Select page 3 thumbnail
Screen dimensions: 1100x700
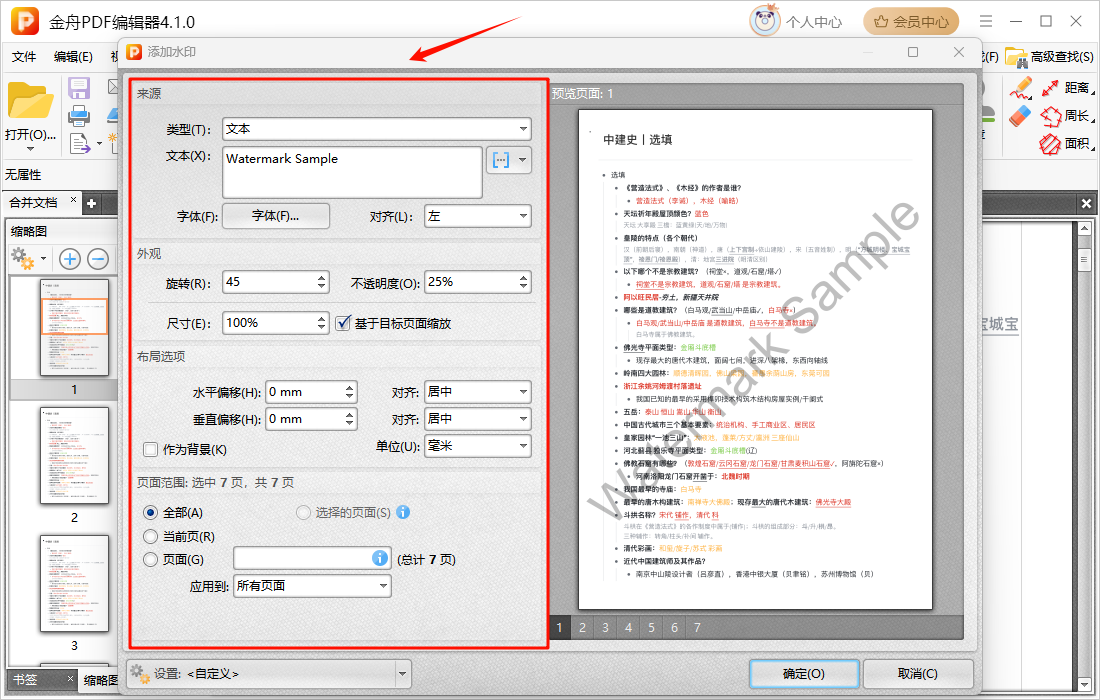click(74, 584)
